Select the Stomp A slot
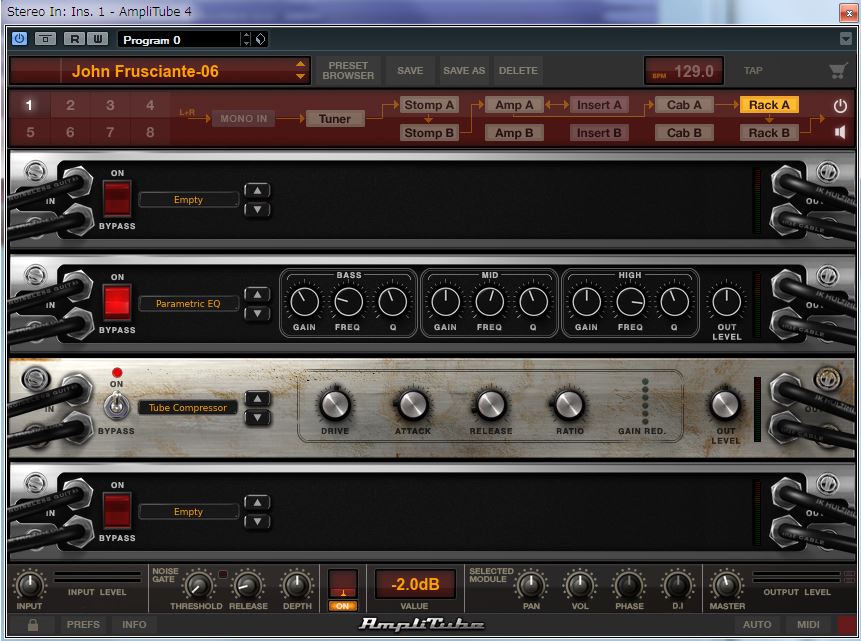This screenshot has height=641, width=861. (428, 103)
